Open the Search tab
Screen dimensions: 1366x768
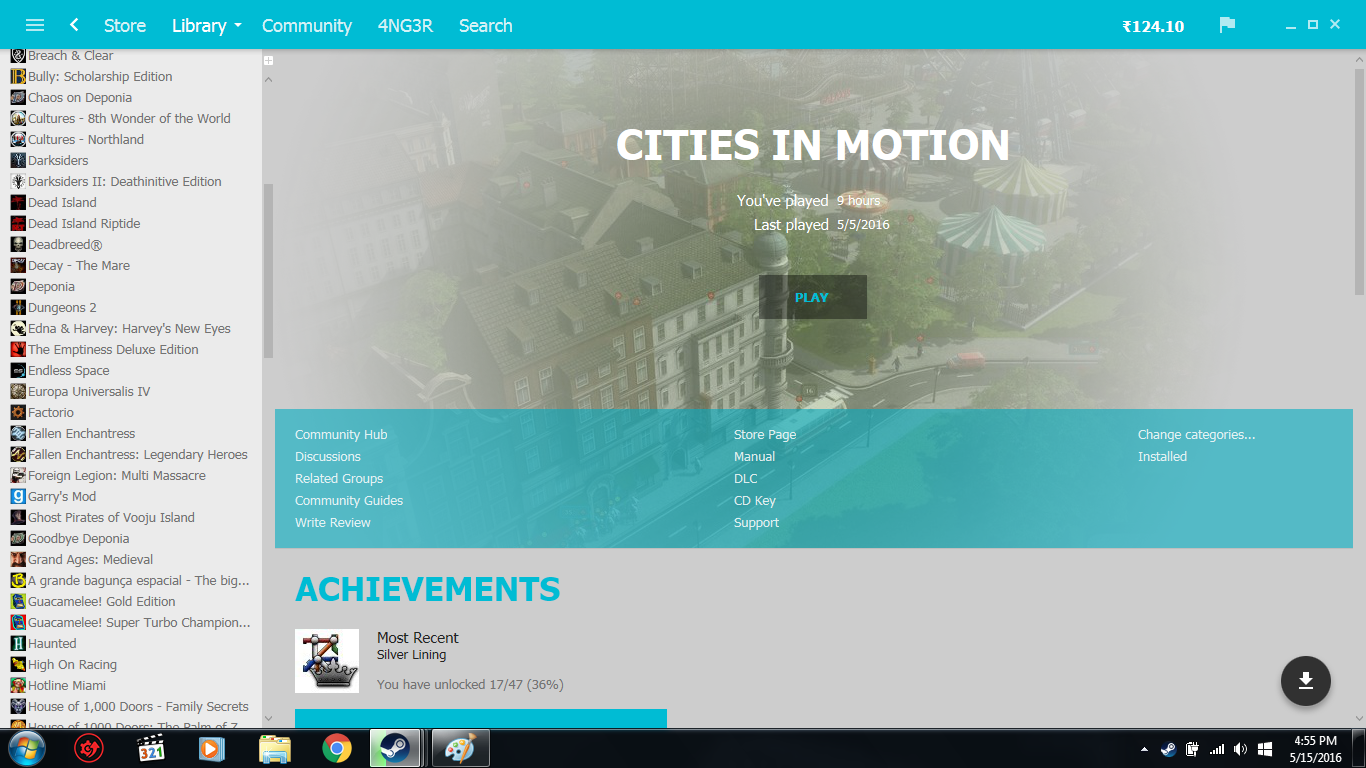click(x=486, y=25)
